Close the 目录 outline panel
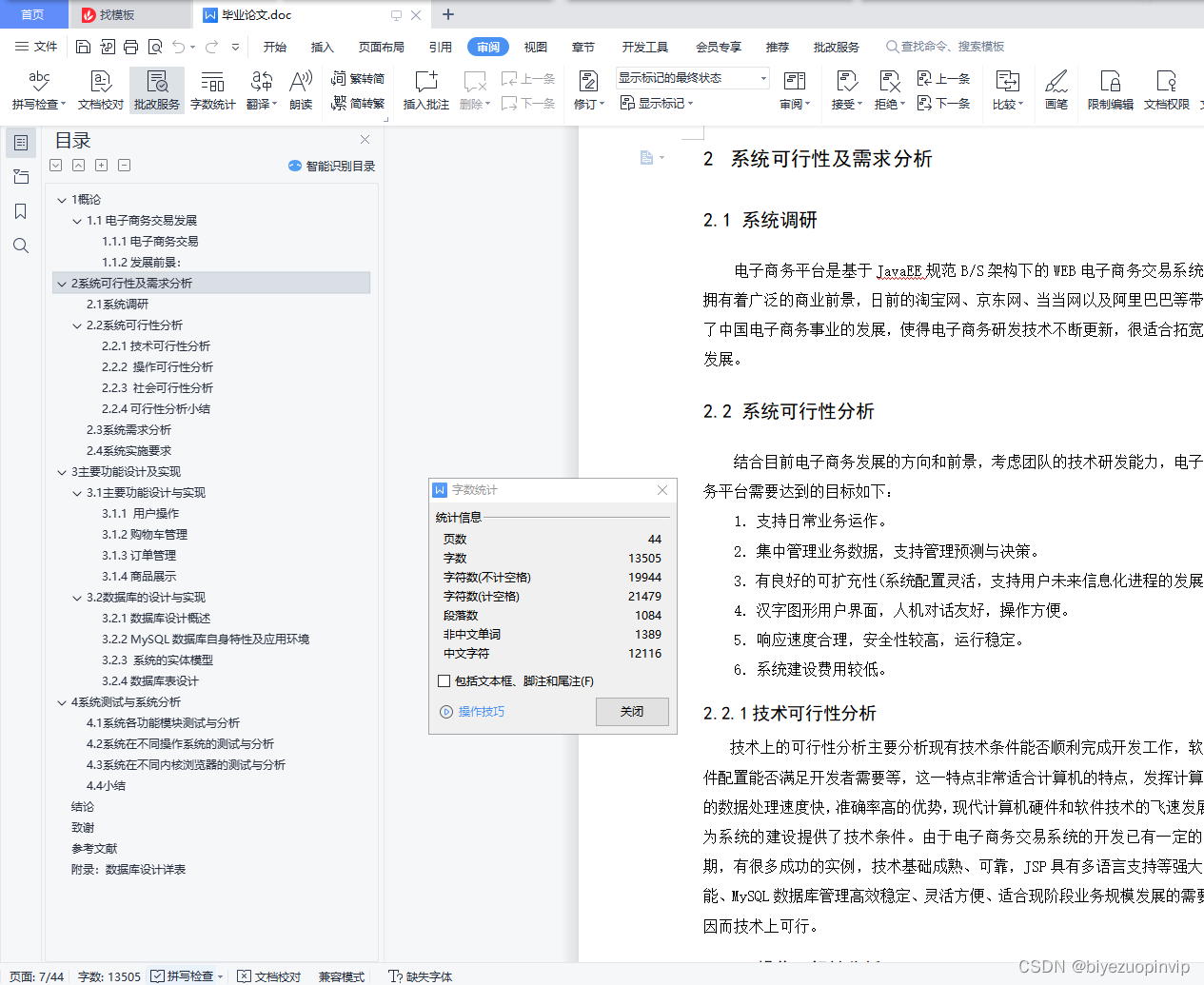The image size is (1204, 985). pos(365,139)
